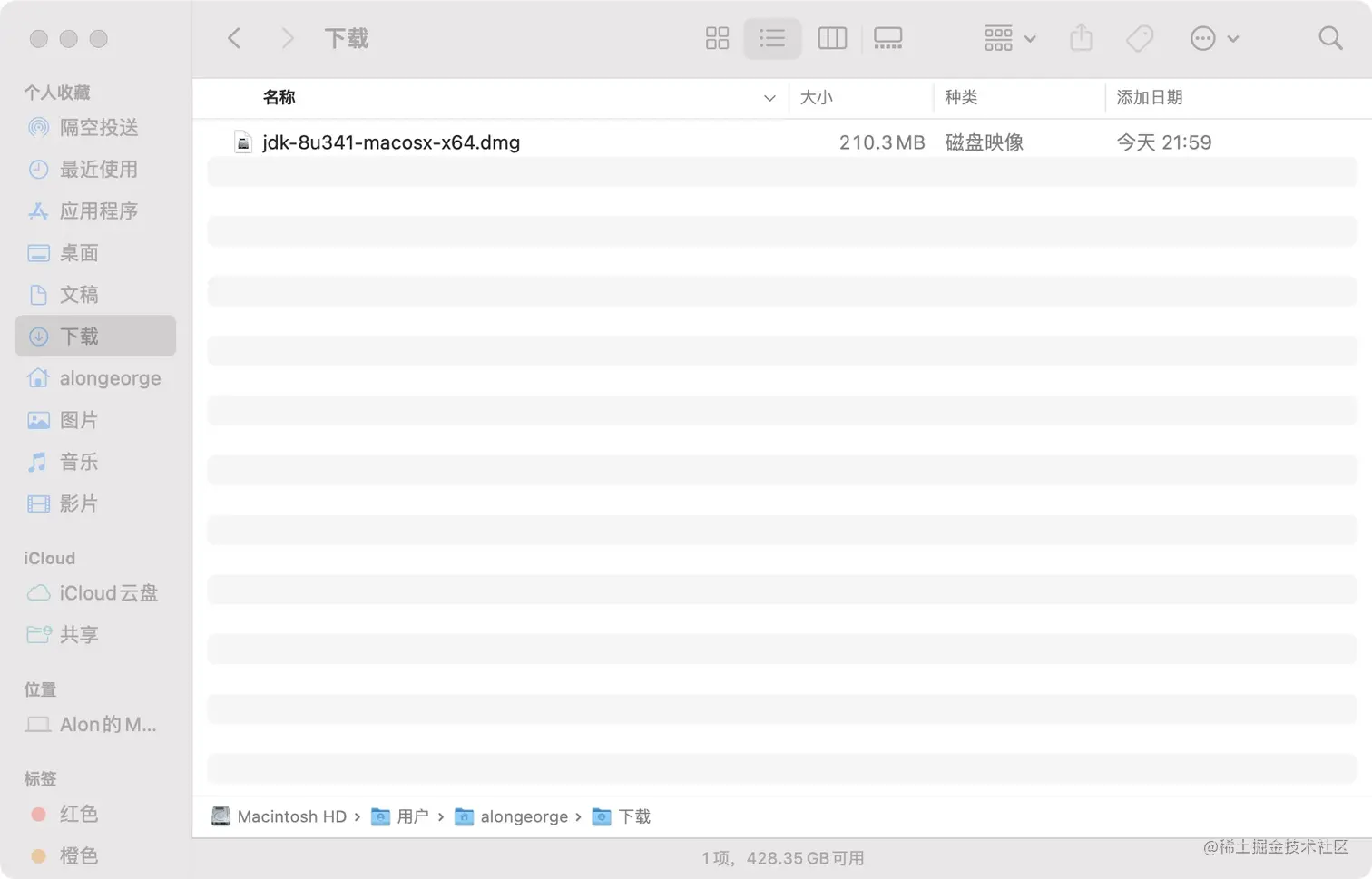Switch to gallery view
This screenshot has height=879, width=1372.
887,38
